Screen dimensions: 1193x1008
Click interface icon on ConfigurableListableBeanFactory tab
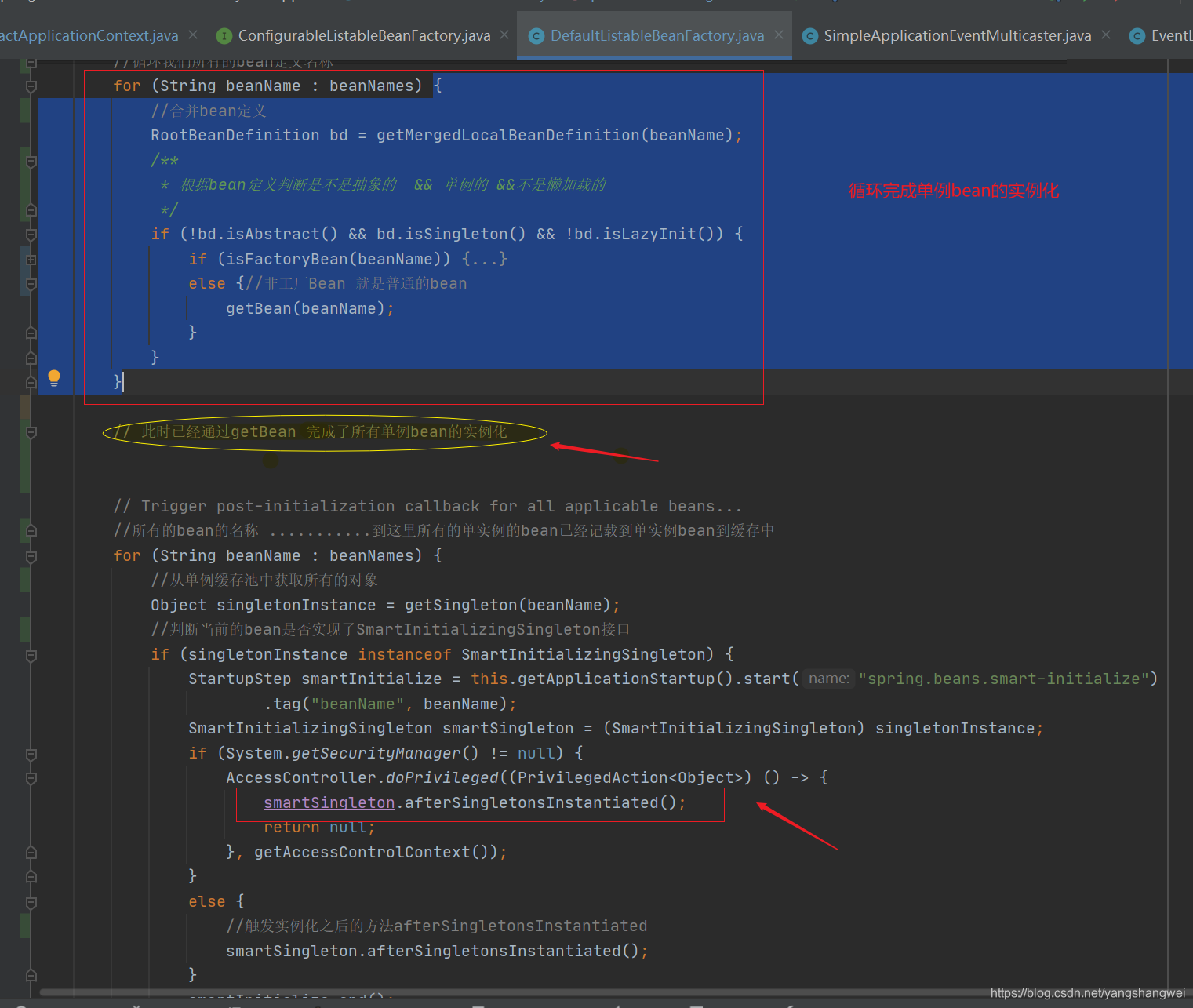(224, 36)
